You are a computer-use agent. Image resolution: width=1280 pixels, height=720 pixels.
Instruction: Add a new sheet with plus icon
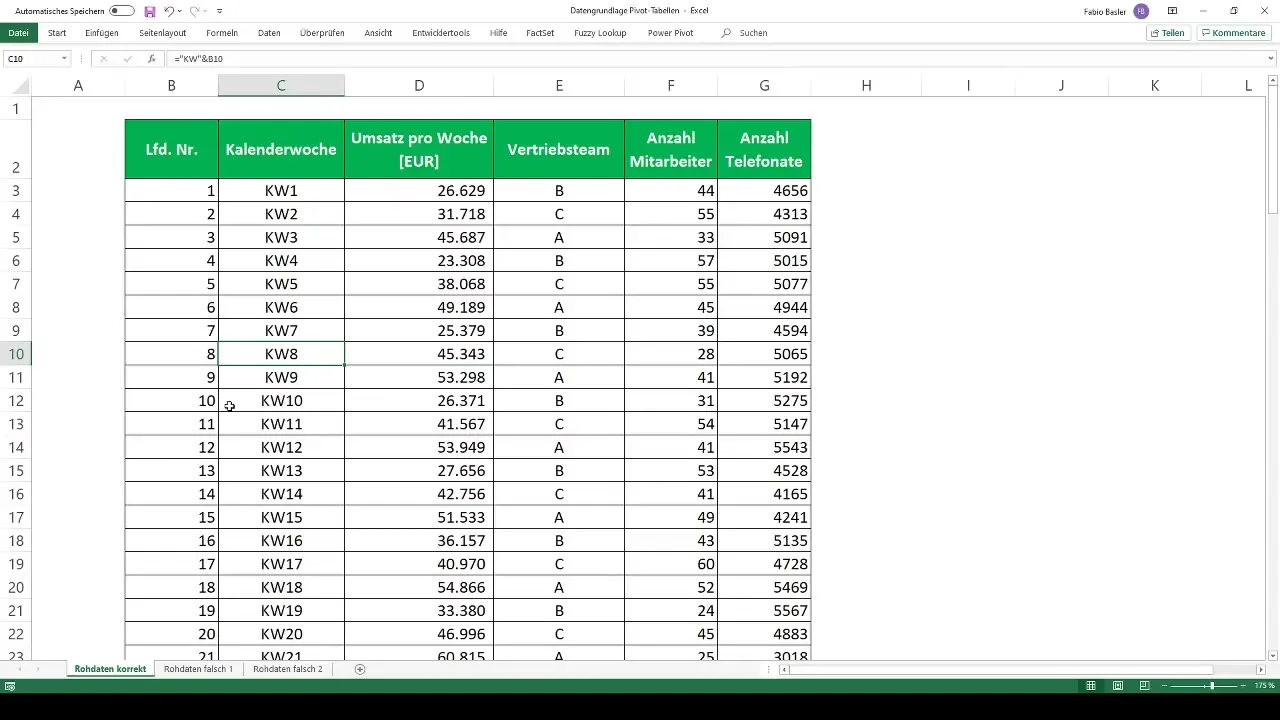pos(360,669)
